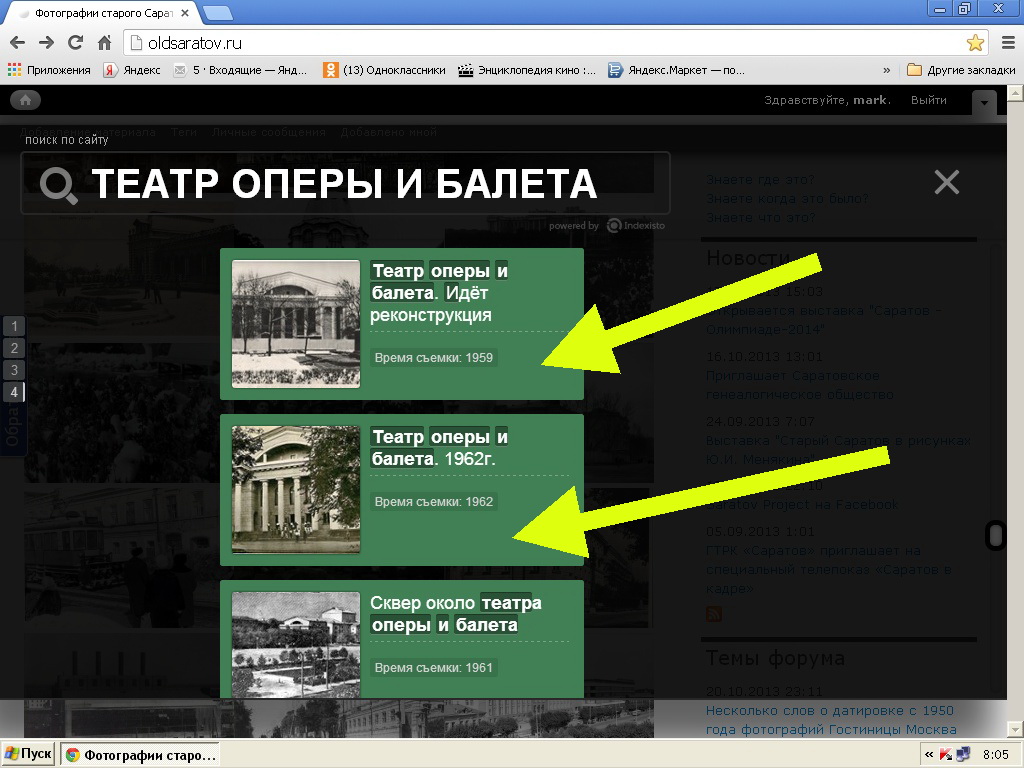Click the site home icon in the top bar
The width and height of the screenshot is (1024, 768).
pyautogui.click(x=25, y=100)
